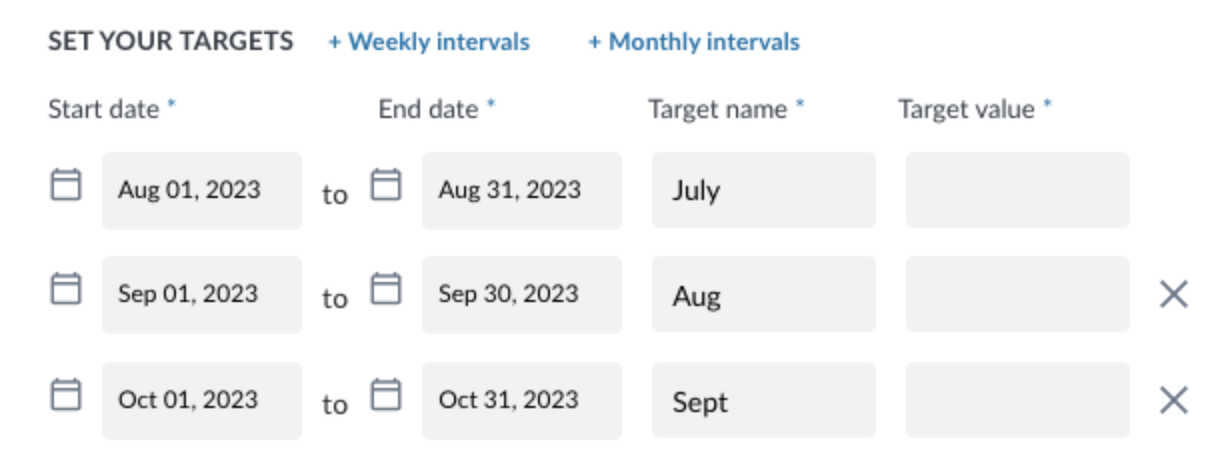Click the Aug 31, 2023 end date field
This screenshot has height=464, width=1218.
coord(522,190)
